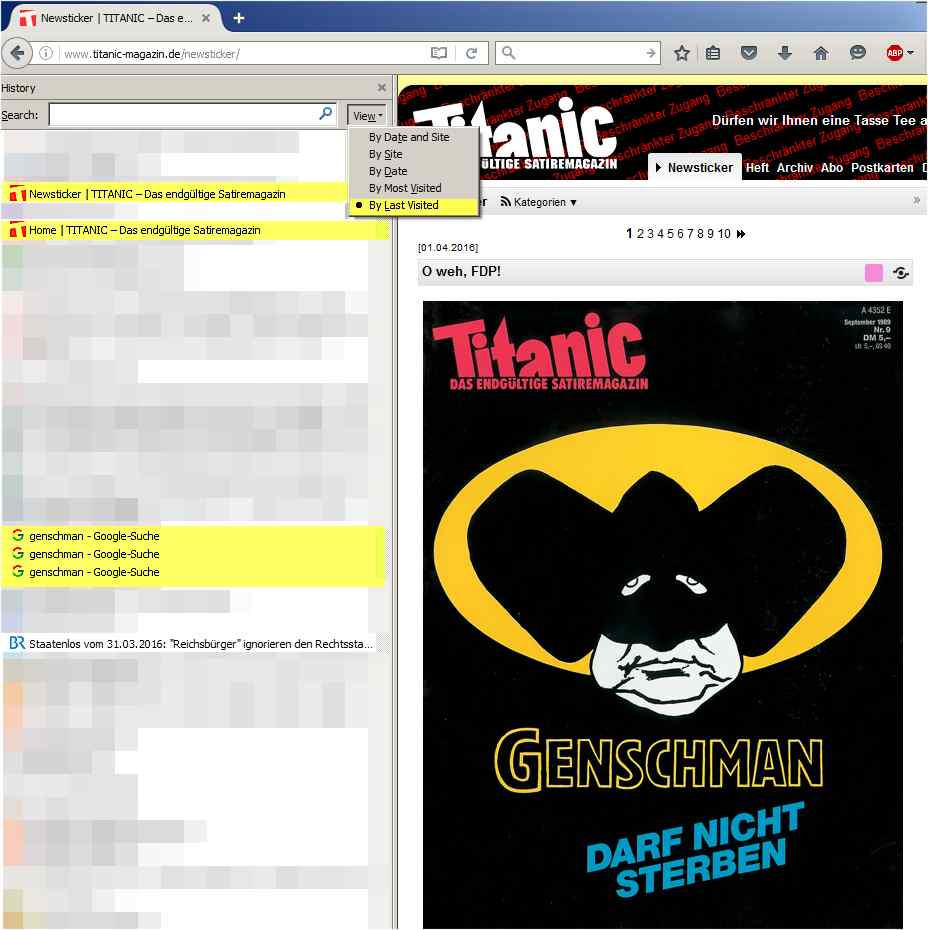Screen dimensions: 928x930
Task: Select By Most Visited view option
Action: click(x=405, y=188)
